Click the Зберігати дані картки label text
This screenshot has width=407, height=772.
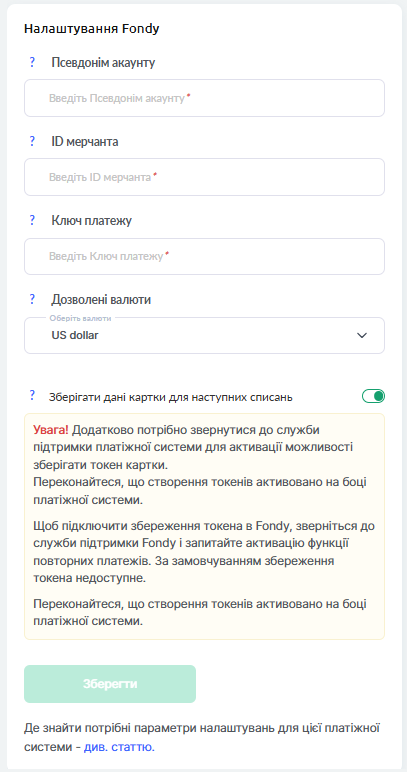[171, 397]
